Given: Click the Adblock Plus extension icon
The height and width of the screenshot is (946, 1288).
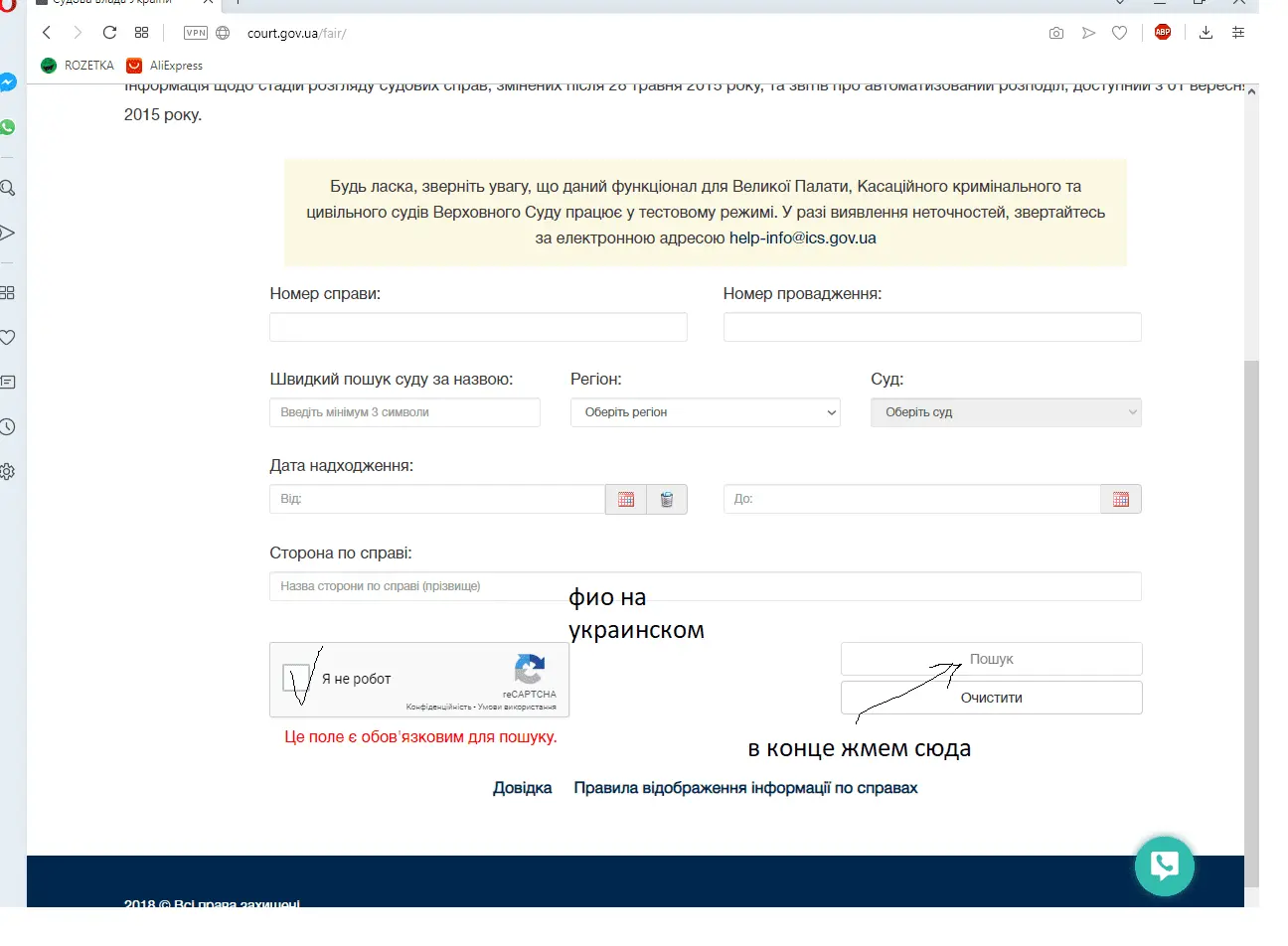Looking at the screenshot, I should click(1163, 33).
